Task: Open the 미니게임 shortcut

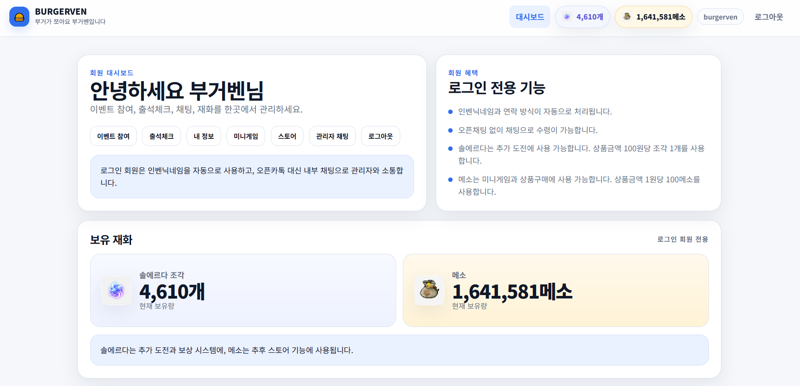Action: coord(246,136)
